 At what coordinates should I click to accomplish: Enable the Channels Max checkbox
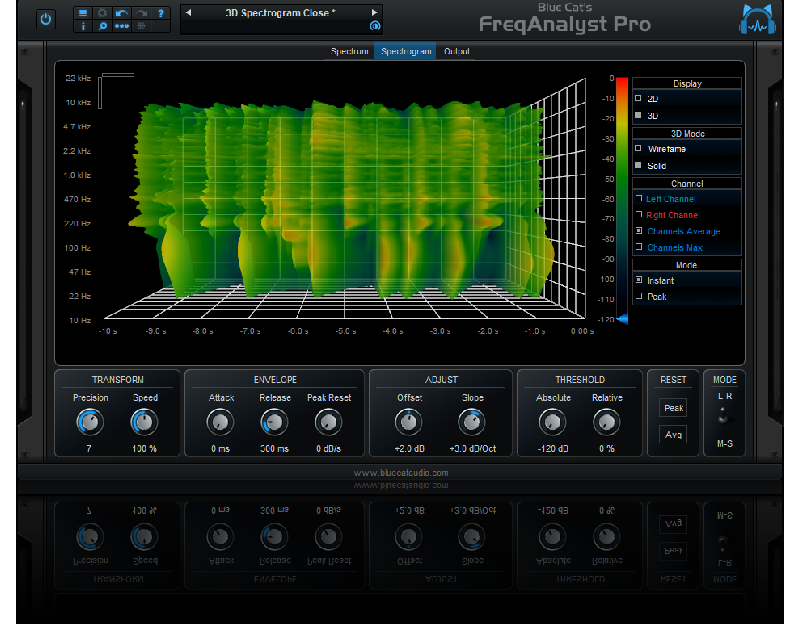(638, 247)
